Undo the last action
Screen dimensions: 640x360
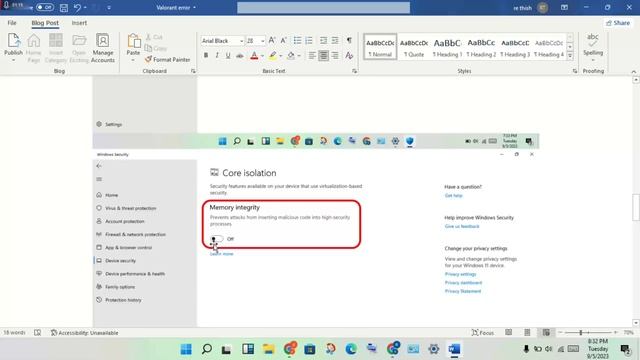[x=77, y=7]
